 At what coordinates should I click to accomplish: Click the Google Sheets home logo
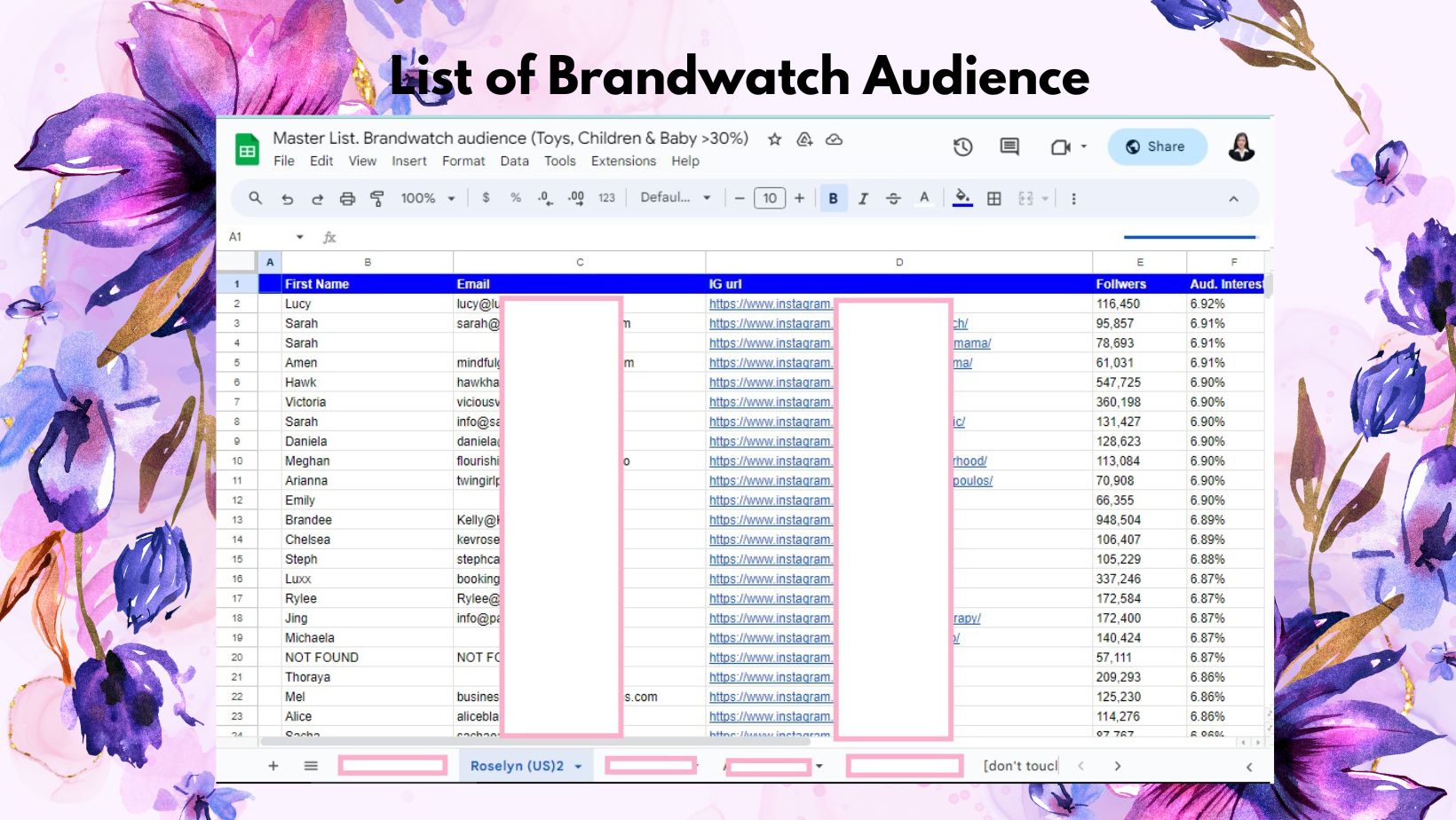(x=247, y=149)
